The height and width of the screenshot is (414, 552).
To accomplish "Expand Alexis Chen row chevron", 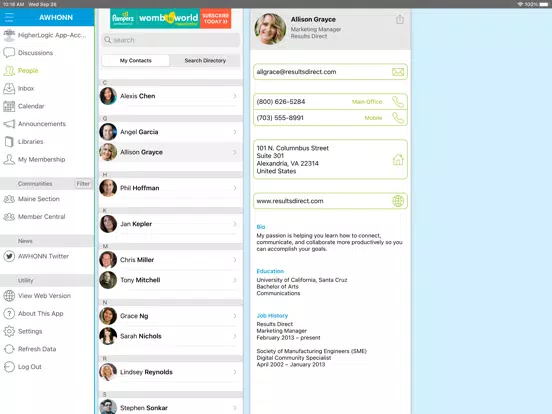I will (235, 96).
